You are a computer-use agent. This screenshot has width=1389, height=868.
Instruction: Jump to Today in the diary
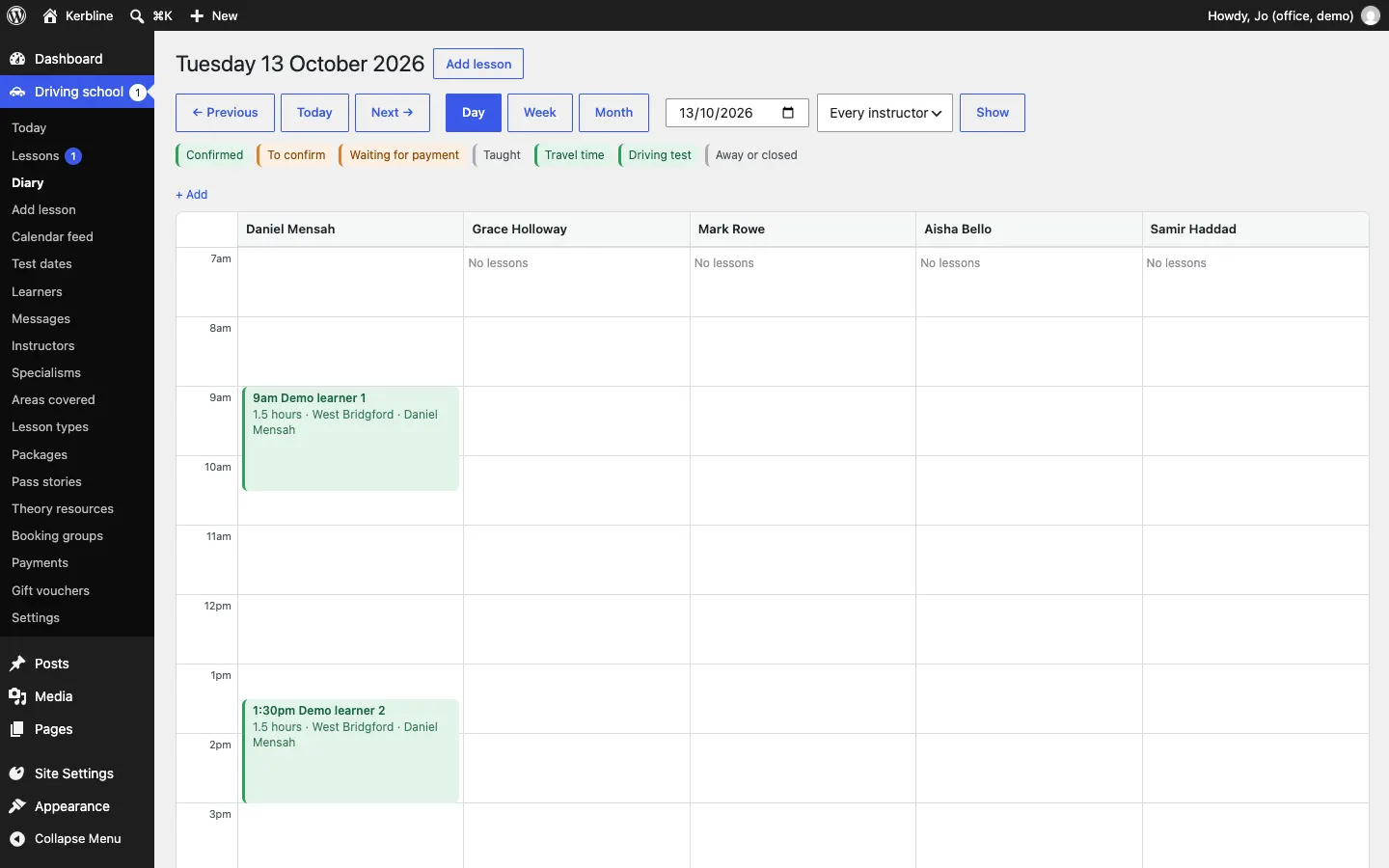pyautogui.click(x=314, y=113)
